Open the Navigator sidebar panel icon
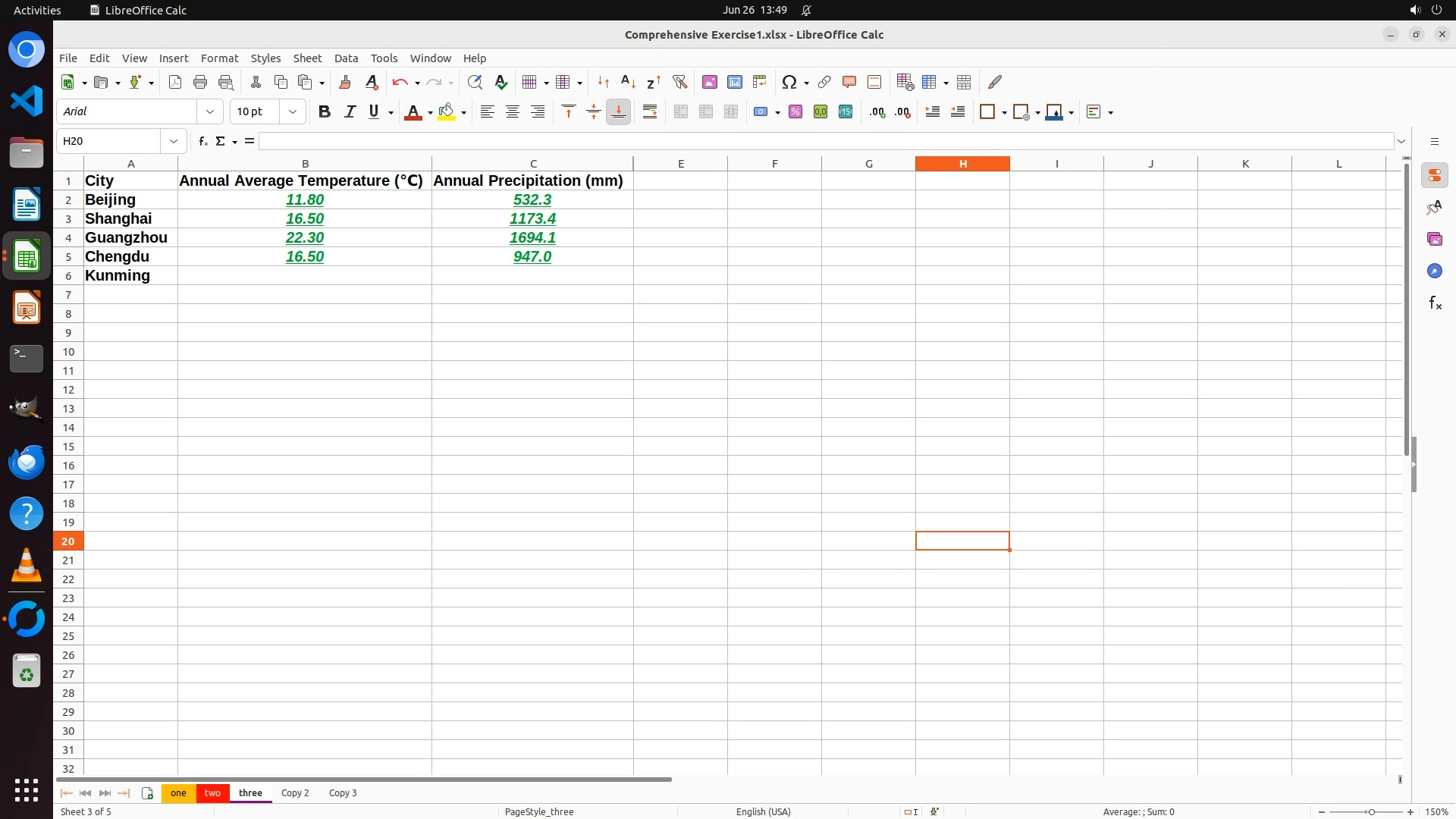Screen dimensions: 1456x819 tap(1434, 271)
